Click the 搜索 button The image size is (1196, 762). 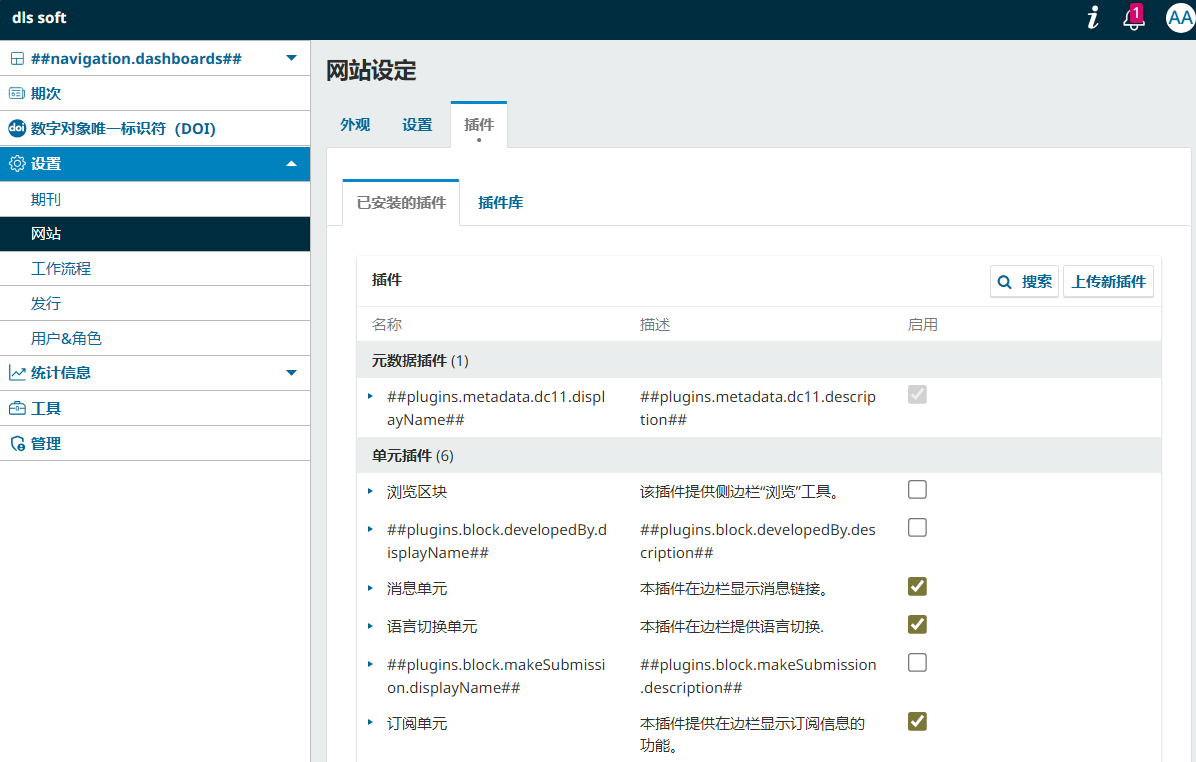point(1024,282)
